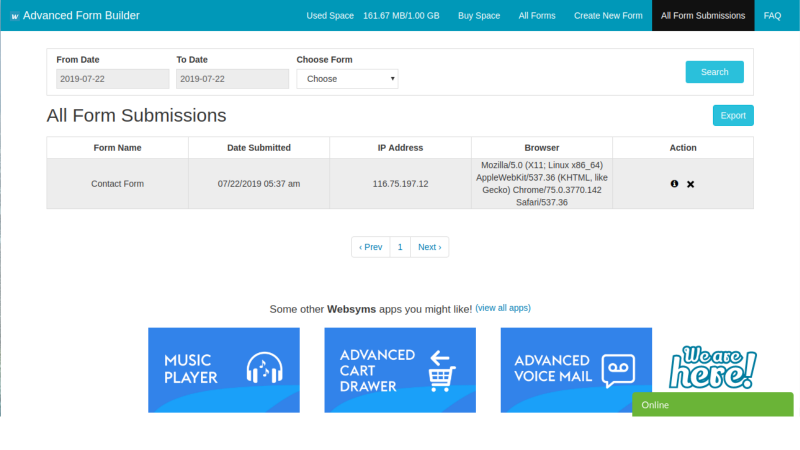The height and width of the screenshot is (450, 800).
Task: Click the Mozilla/5.0 browser string cell
Action: tap(542, 184)
